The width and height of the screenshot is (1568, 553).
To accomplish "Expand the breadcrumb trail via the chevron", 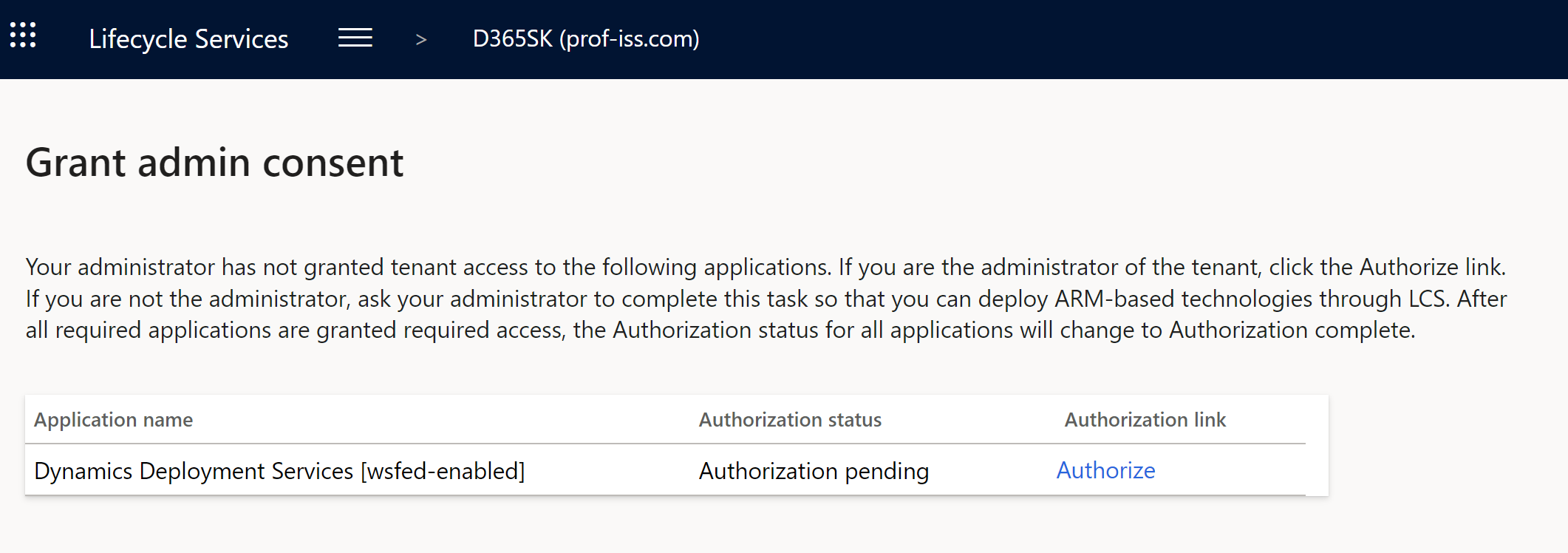I will (x=420, y=40).
